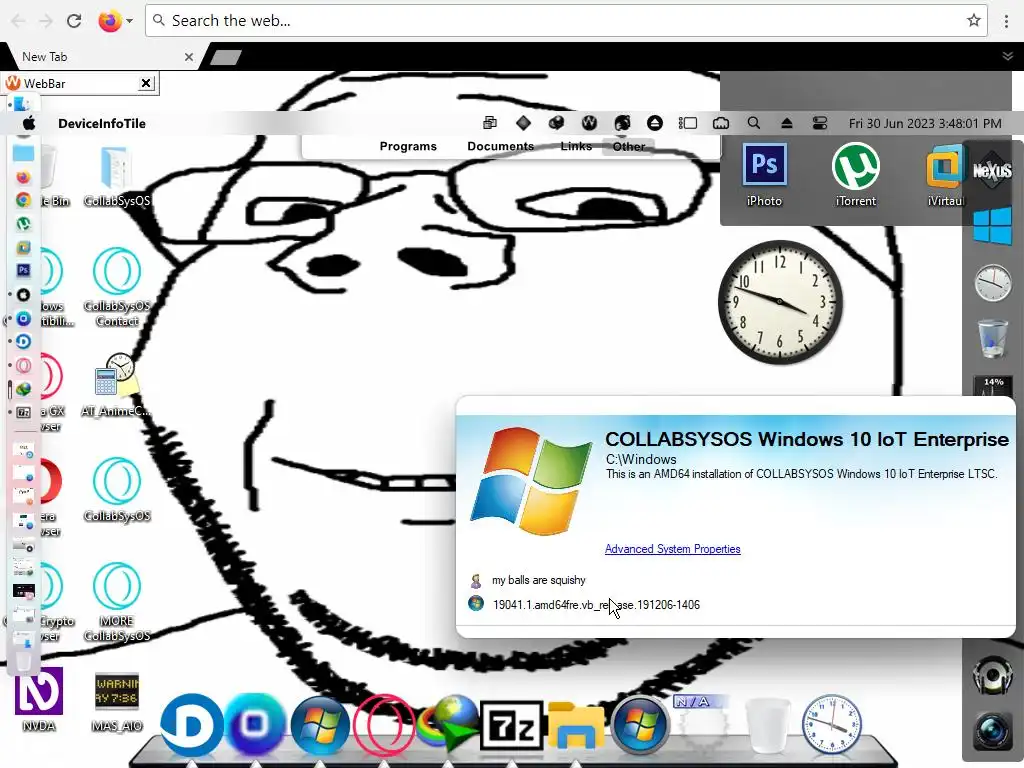Bookmark the page with the star icon
1024x768 pixels.
coord(974,20)
